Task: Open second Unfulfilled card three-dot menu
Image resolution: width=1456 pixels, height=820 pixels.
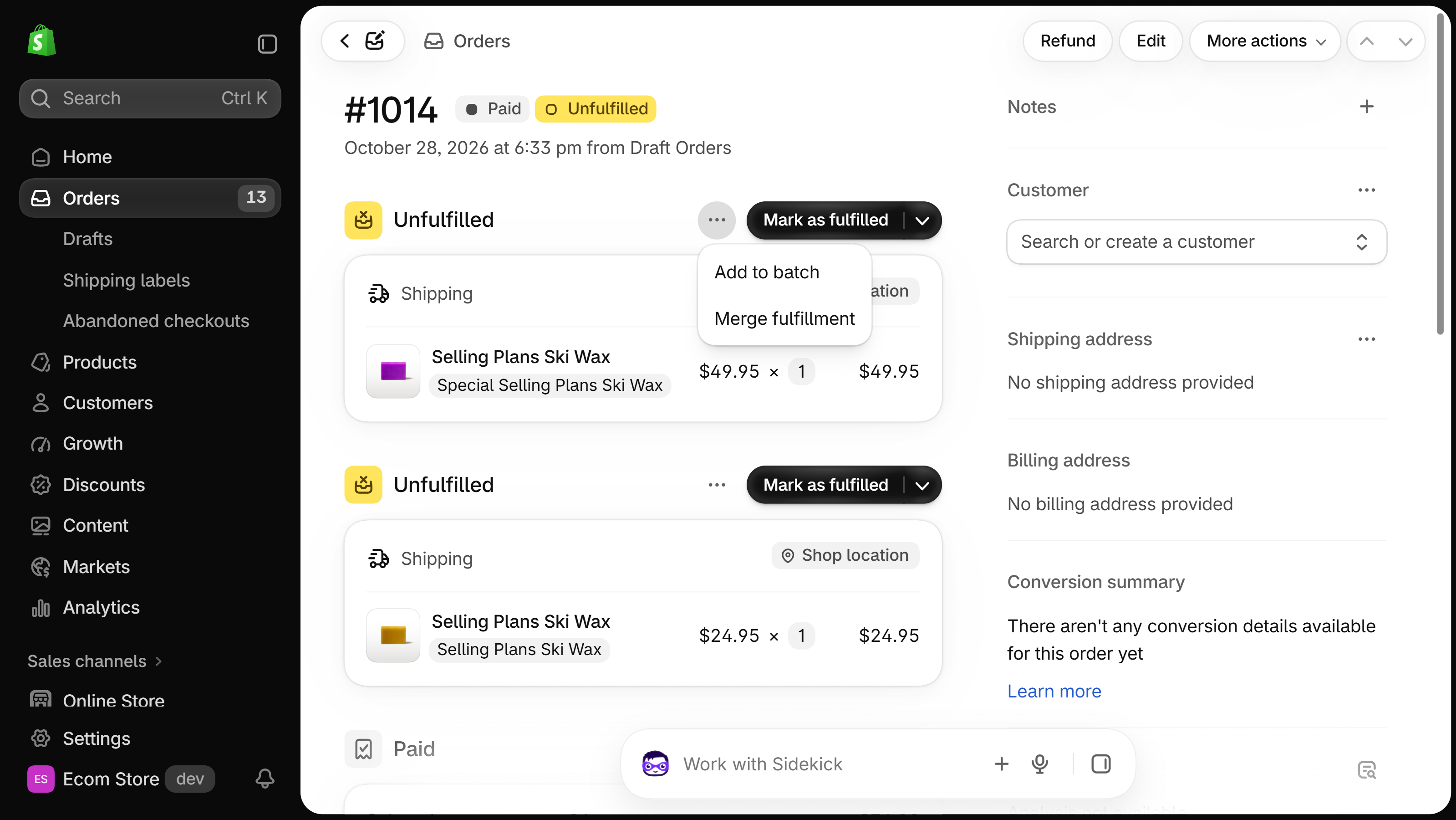Action: pyautogui.click(x=717, y=485)
